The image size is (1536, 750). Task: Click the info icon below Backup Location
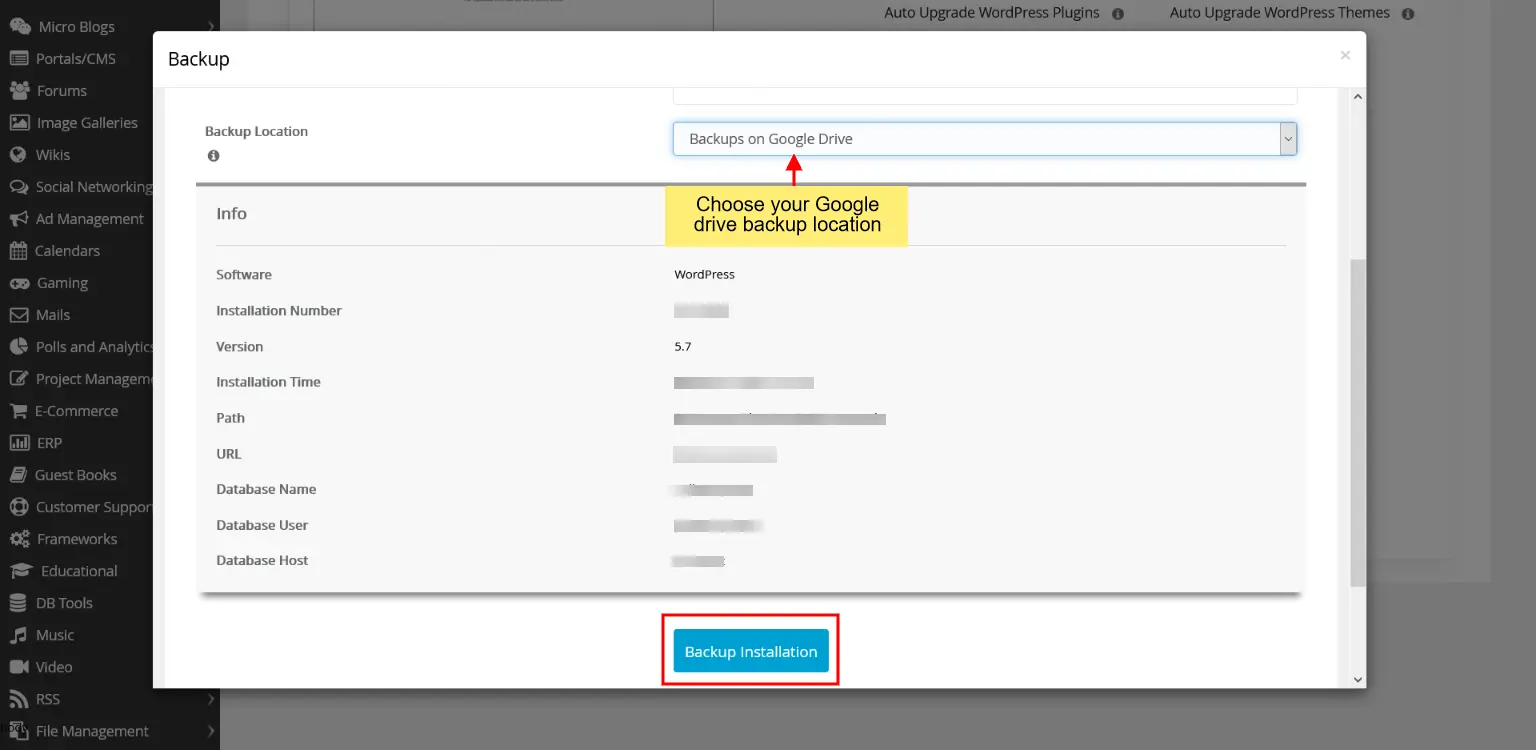214,155
